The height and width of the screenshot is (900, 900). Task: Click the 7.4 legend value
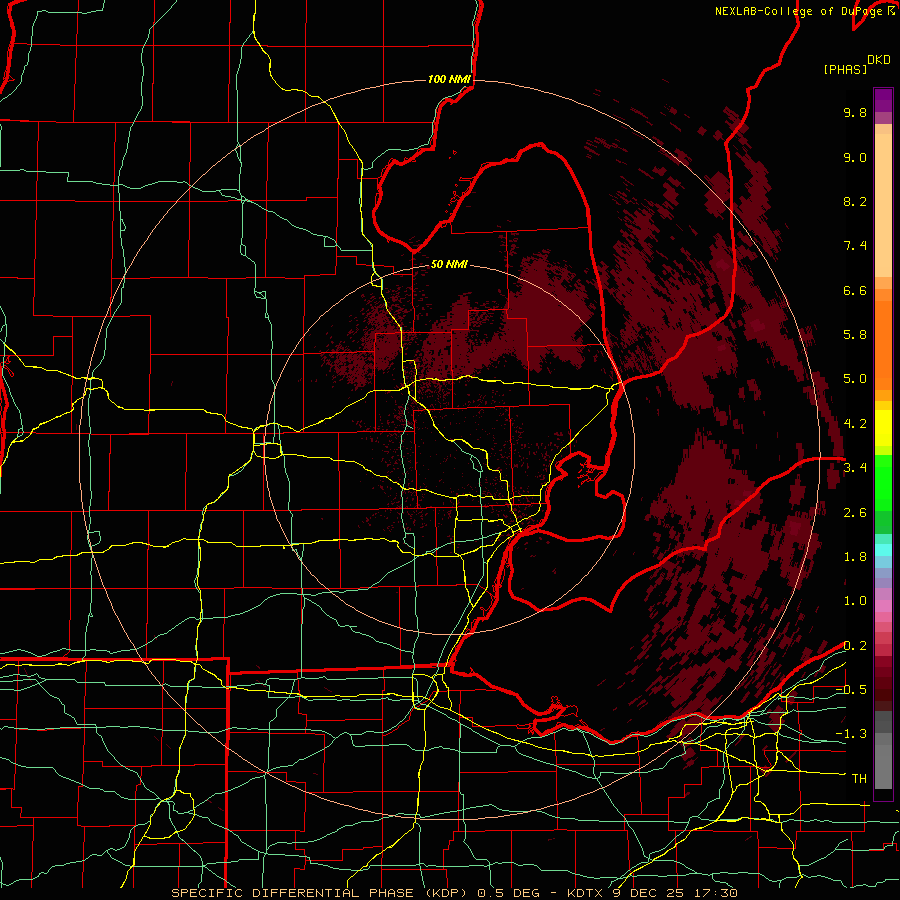point(855,246)
